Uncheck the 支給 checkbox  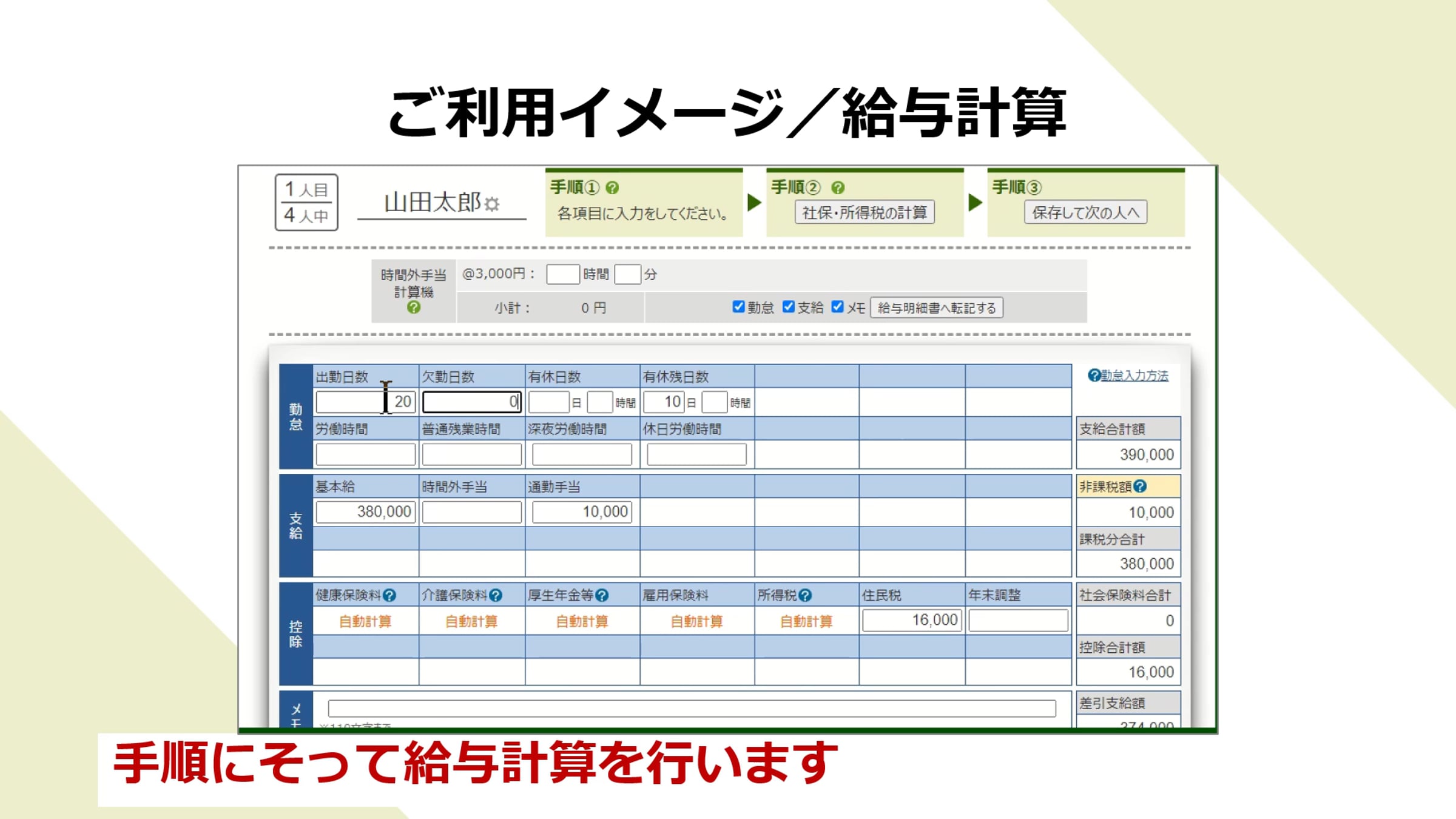click(788, 307)
